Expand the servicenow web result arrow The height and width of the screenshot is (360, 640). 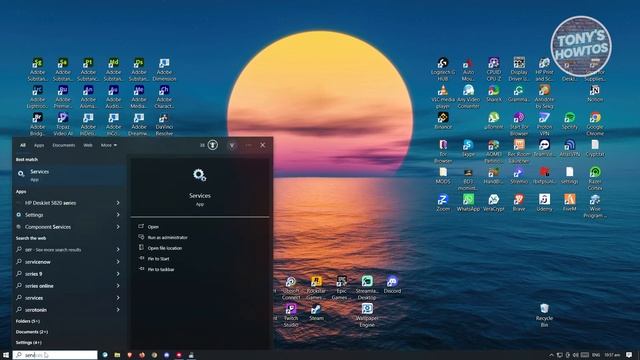(x=118, y=262)
